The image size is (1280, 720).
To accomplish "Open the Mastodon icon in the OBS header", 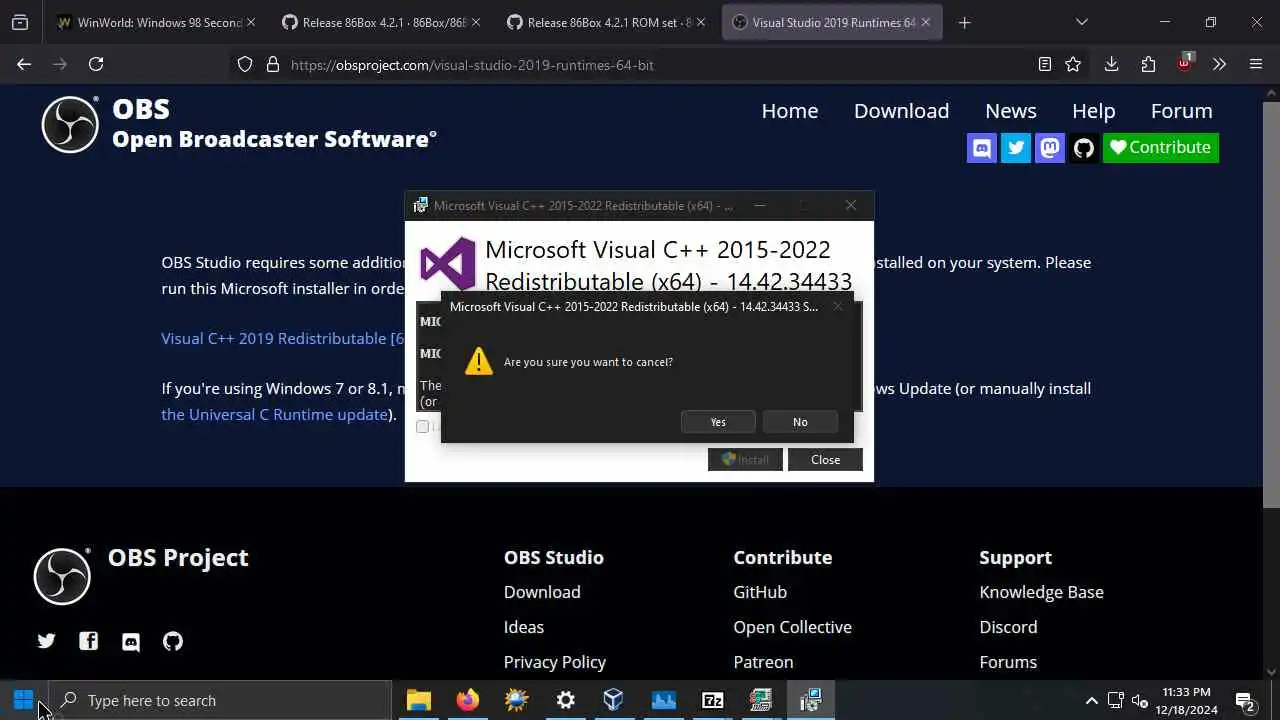I will pyautogui.click(x=1050, y=148).
